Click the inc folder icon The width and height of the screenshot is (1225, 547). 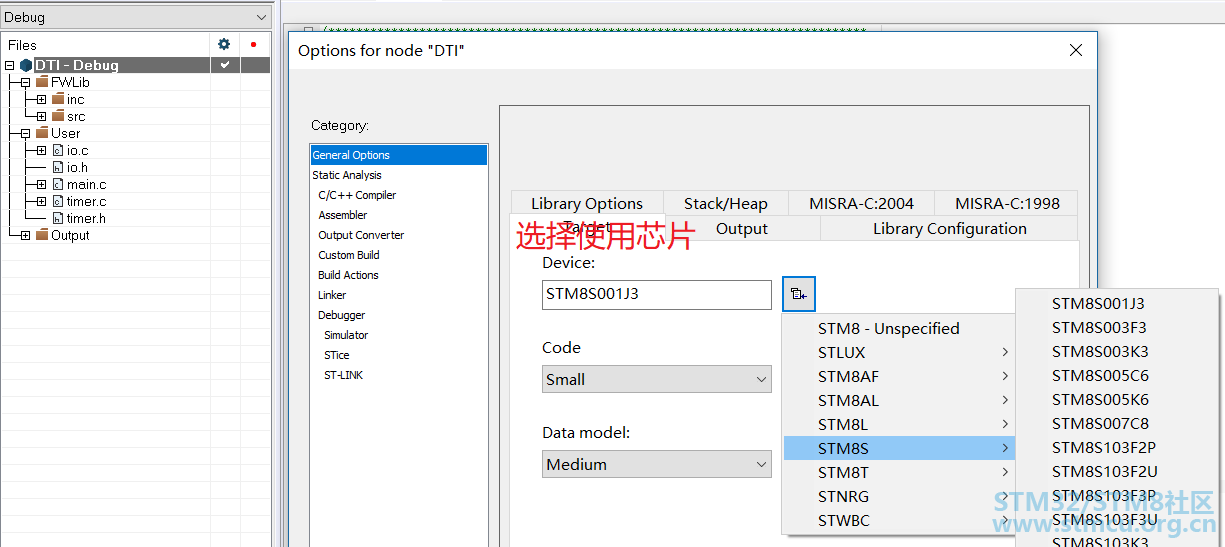(x=58, y=99)
